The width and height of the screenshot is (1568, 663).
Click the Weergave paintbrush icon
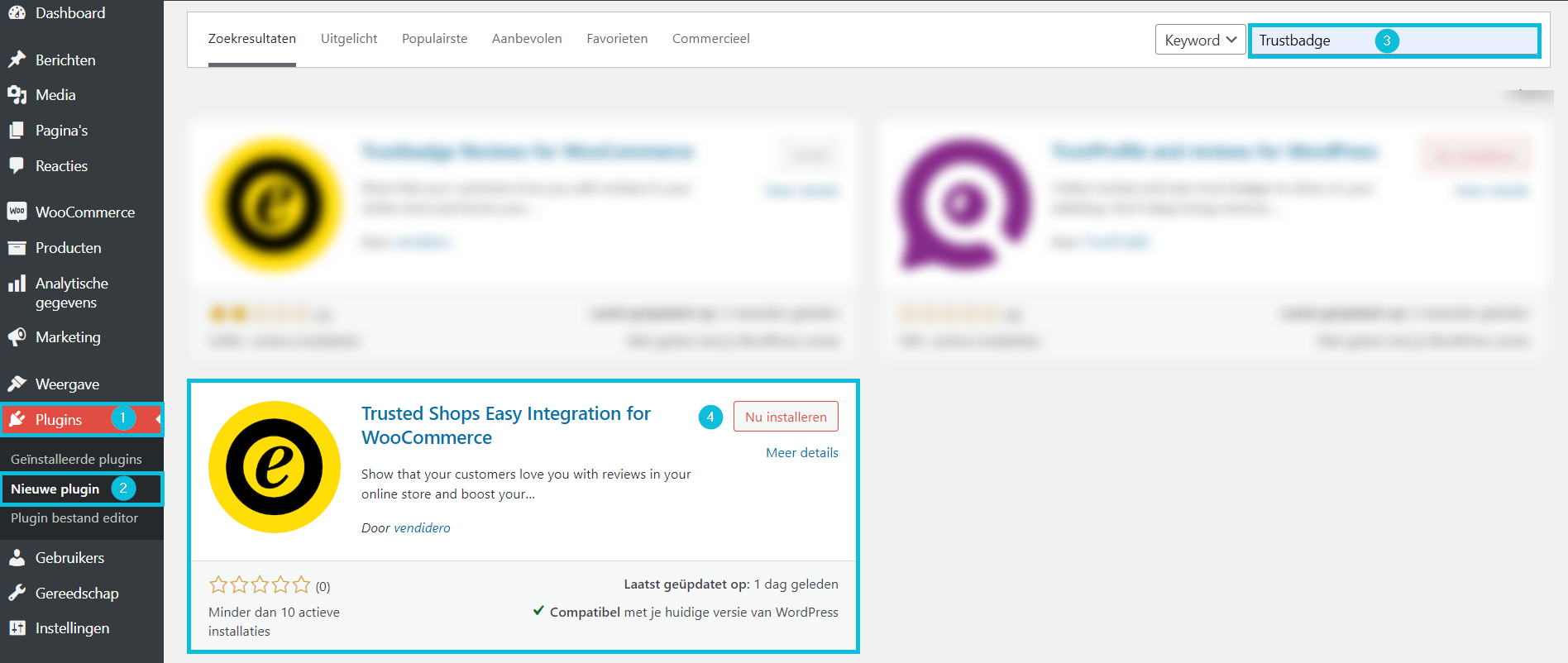(17, 384)
